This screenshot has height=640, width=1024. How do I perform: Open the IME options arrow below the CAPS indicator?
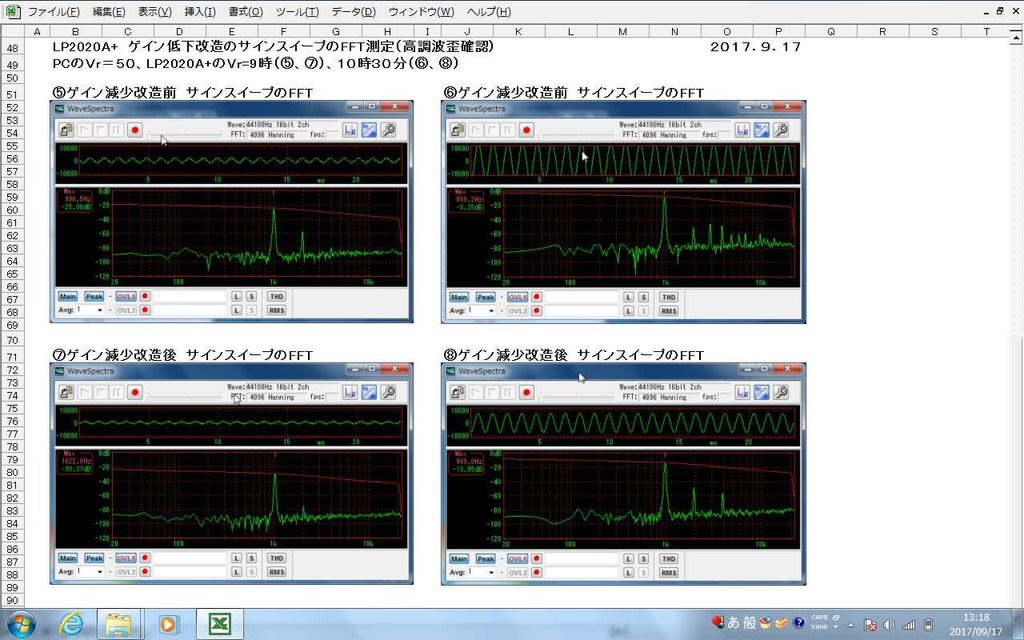pos(835,628)
